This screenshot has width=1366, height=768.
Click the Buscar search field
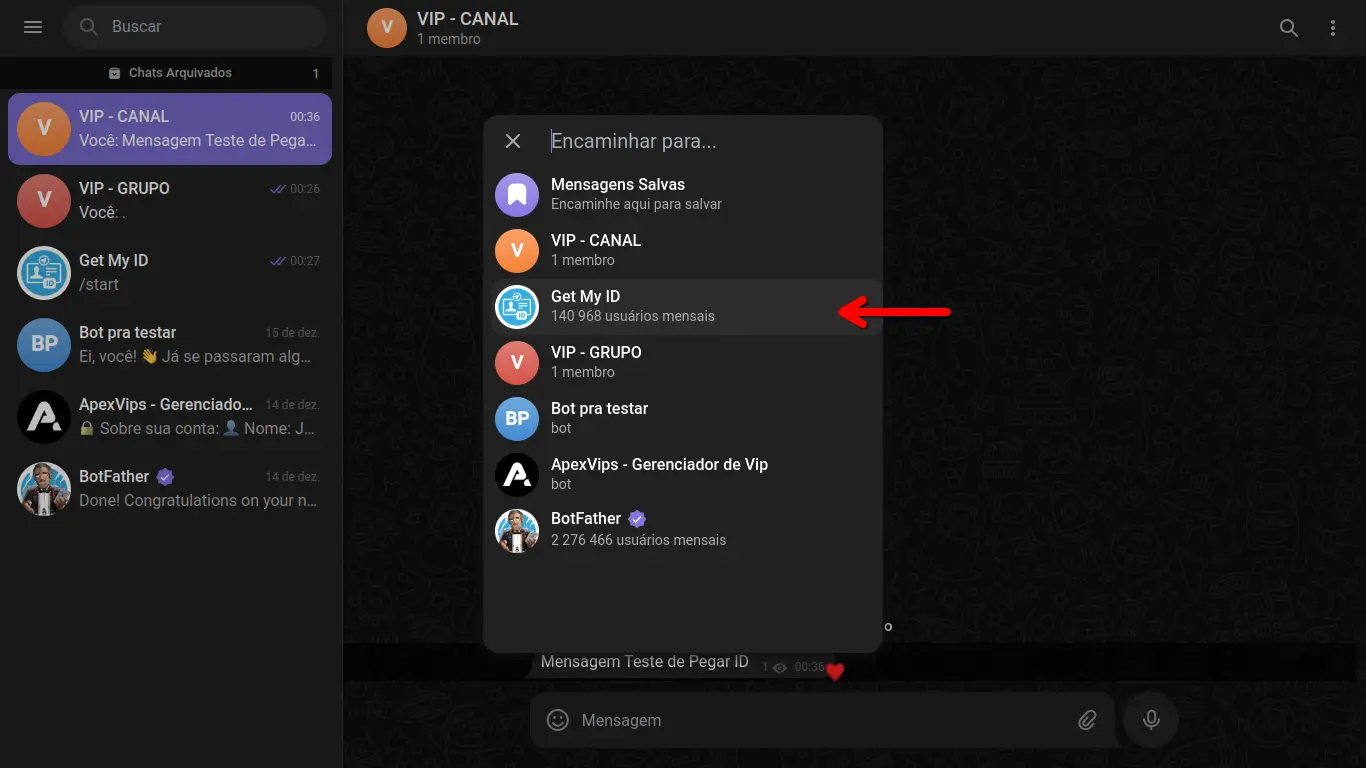point(196,27)
